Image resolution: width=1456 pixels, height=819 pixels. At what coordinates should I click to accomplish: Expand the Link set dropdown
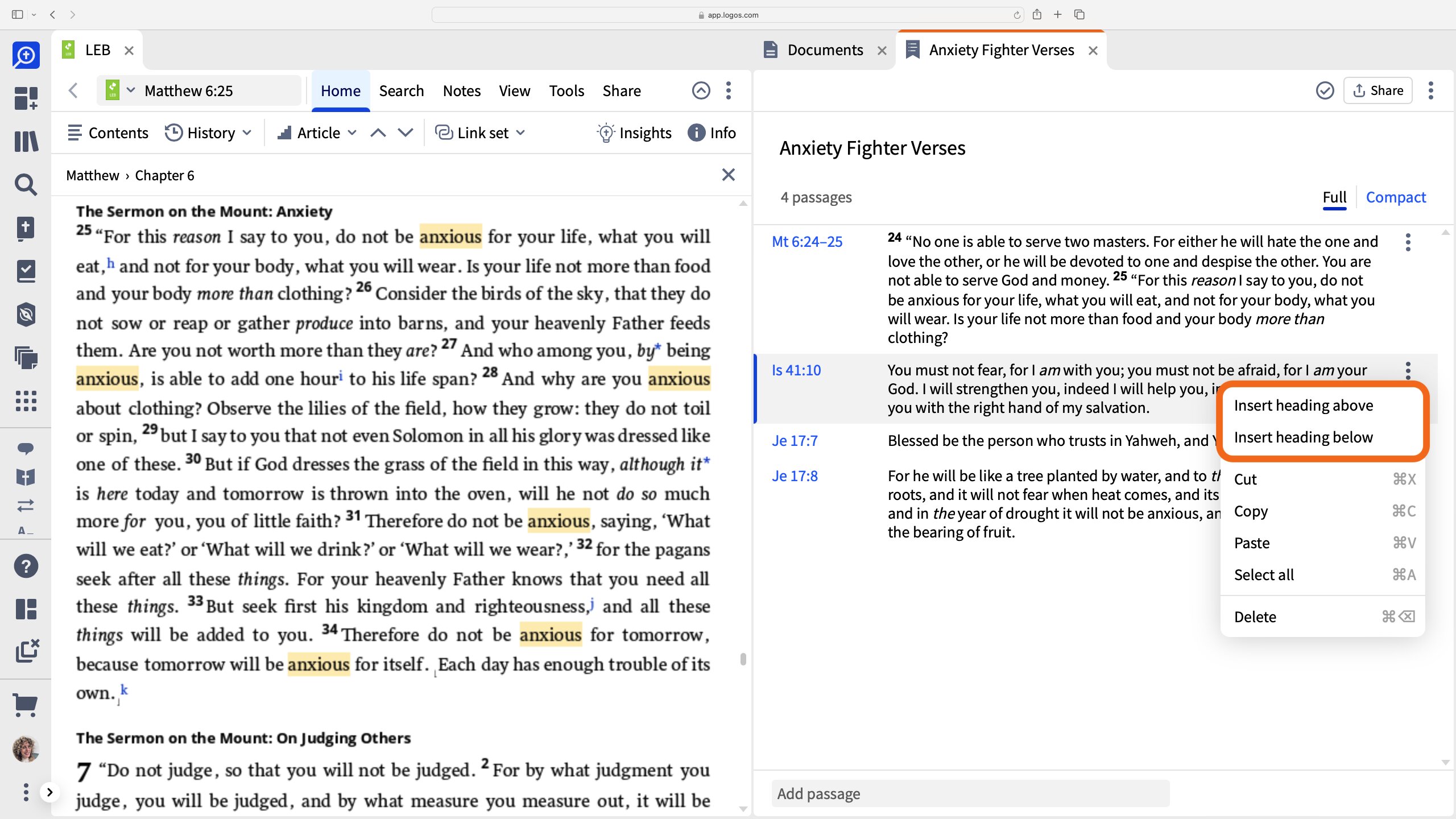point(480,133)
